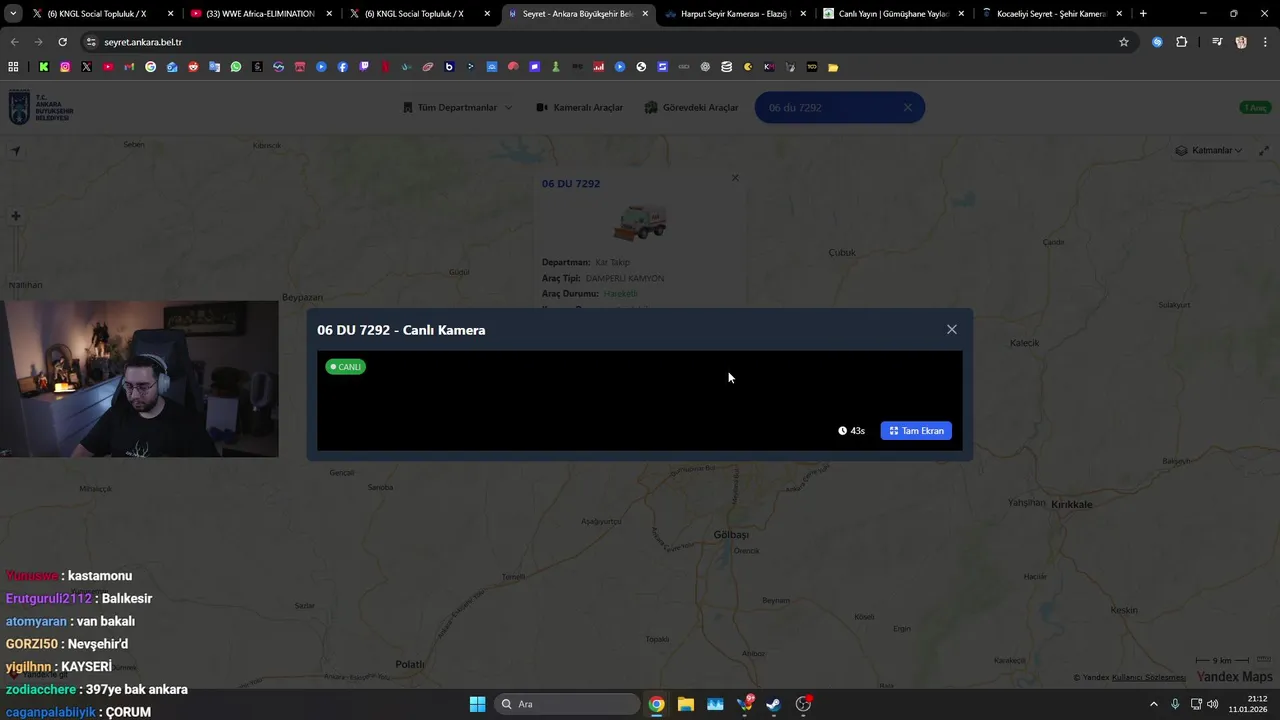Open Chrome from the taskbar
Image resolution: width=1280 pixels, height=720 pixels.
[656, 704]
